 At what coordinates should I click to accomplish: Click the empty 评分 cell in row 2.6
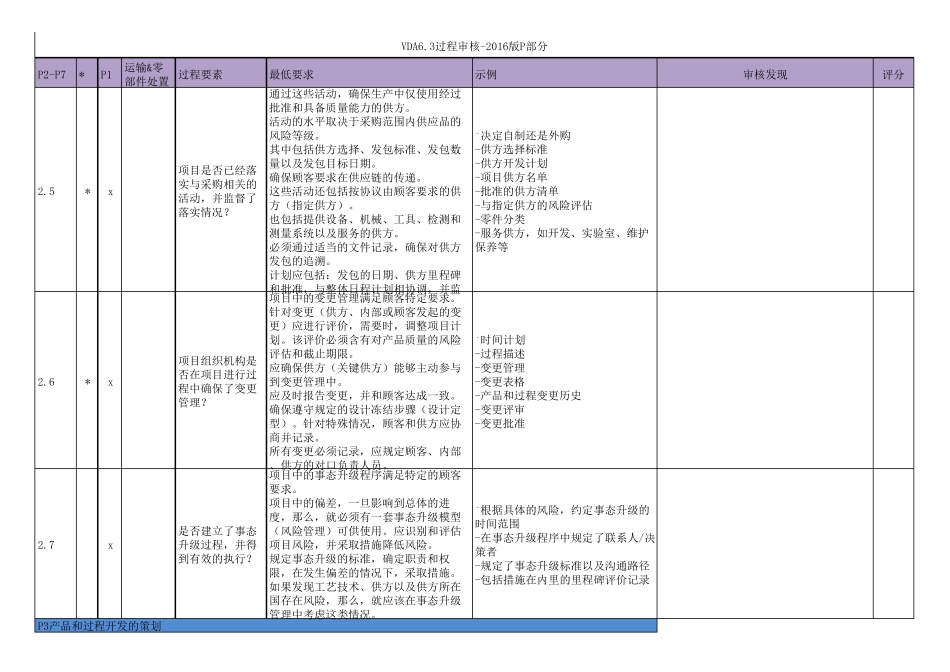tap(893, 381)
